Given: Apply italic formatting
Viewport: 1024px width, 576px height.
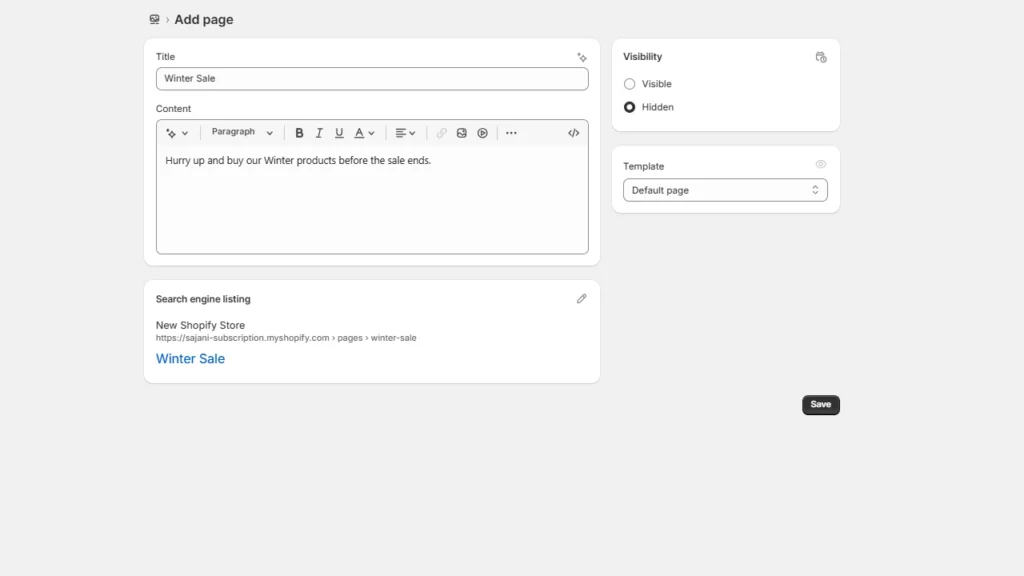Looking at the screenshot, I should click(319, 132).
